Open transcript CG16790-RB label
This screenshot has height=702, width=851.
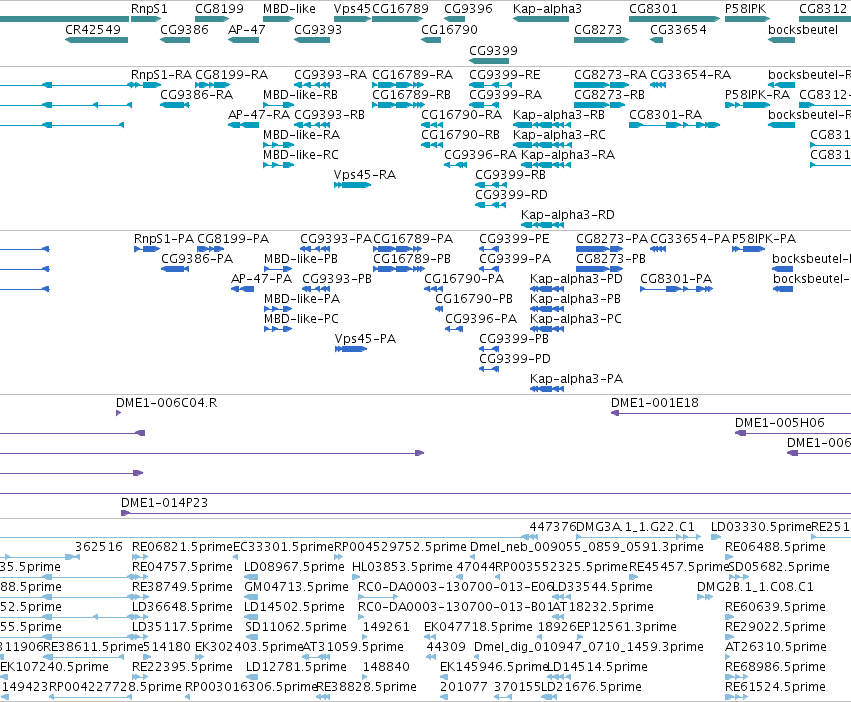(x=460, y=135)
